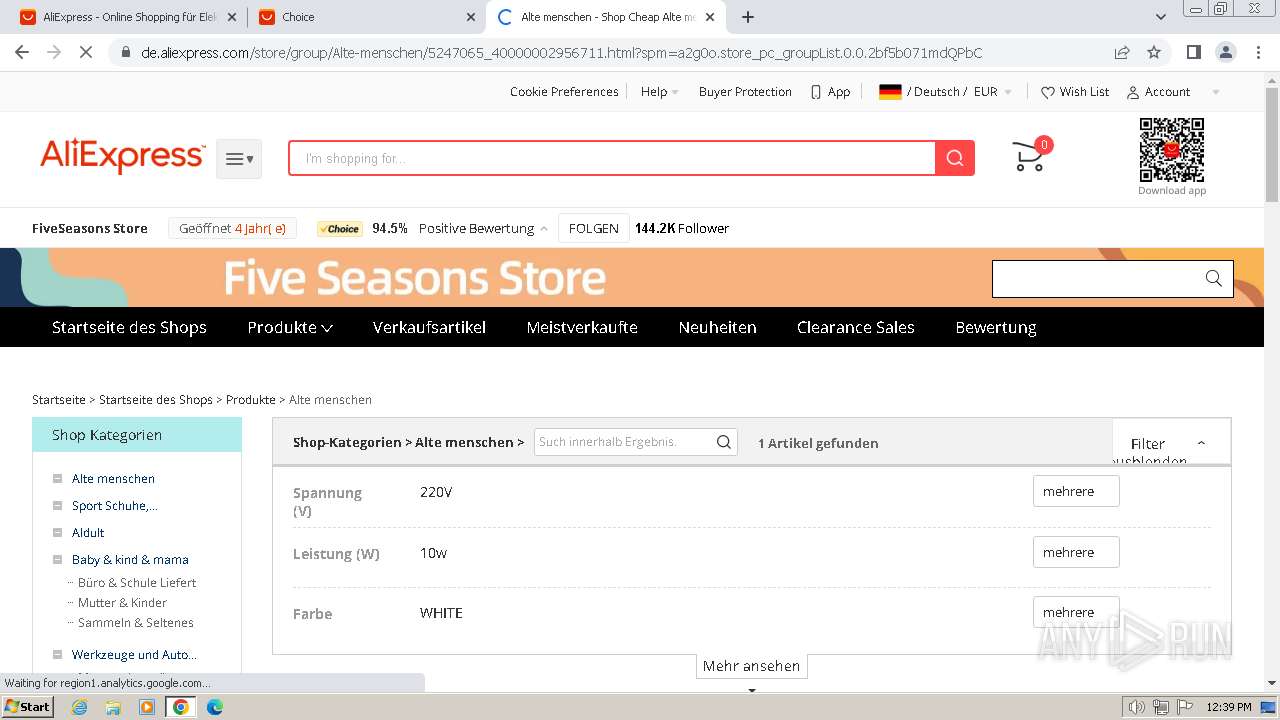Click the App phone icon link
This screenshot has width=1280, height=720.
coord(831,91)
